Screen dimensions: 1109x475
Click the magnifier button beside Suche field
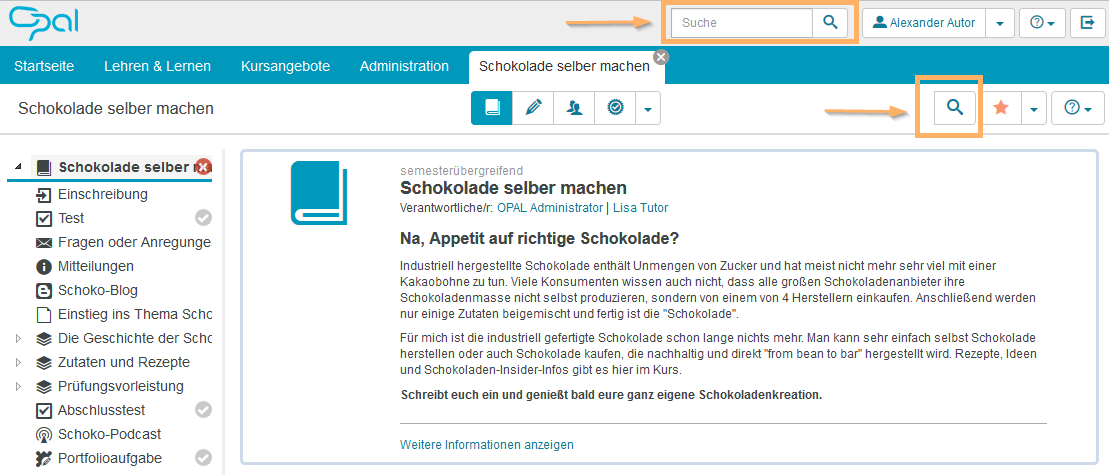[x=830, y=23]
